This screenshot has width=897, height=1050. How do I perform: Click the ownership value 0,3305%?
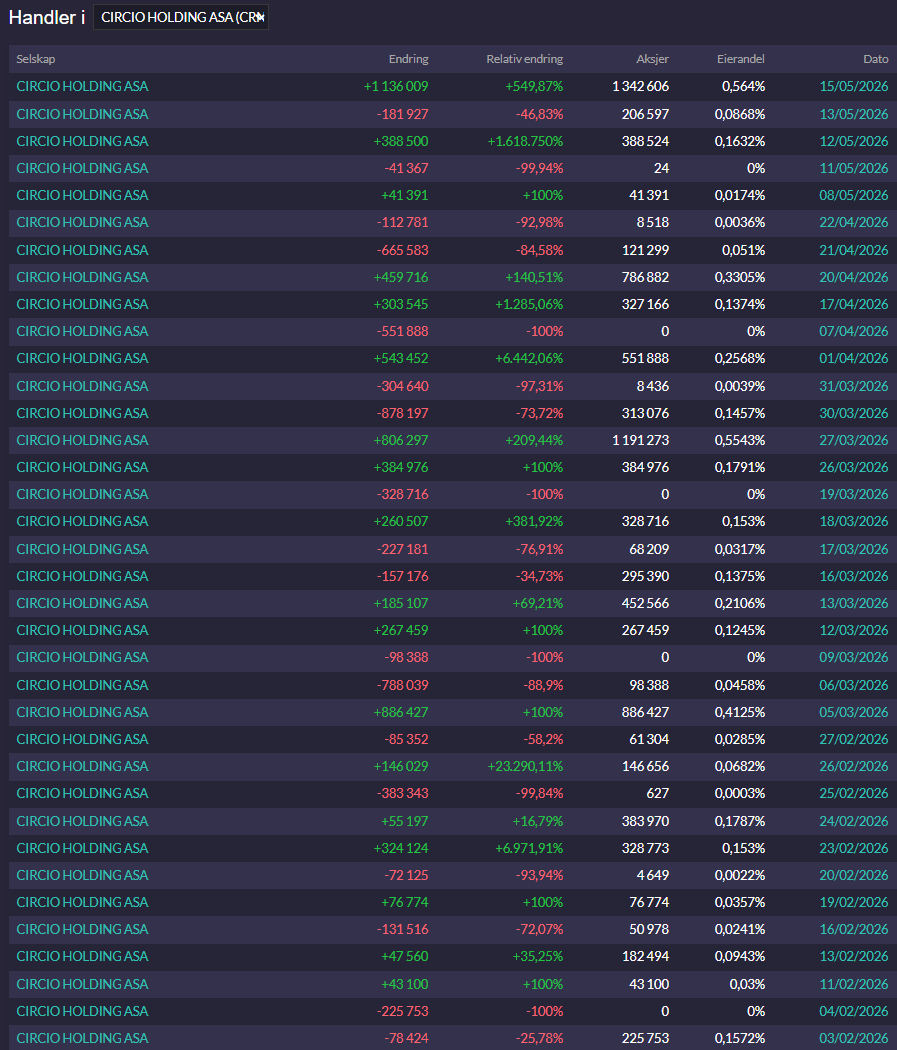tap(740, 277)
